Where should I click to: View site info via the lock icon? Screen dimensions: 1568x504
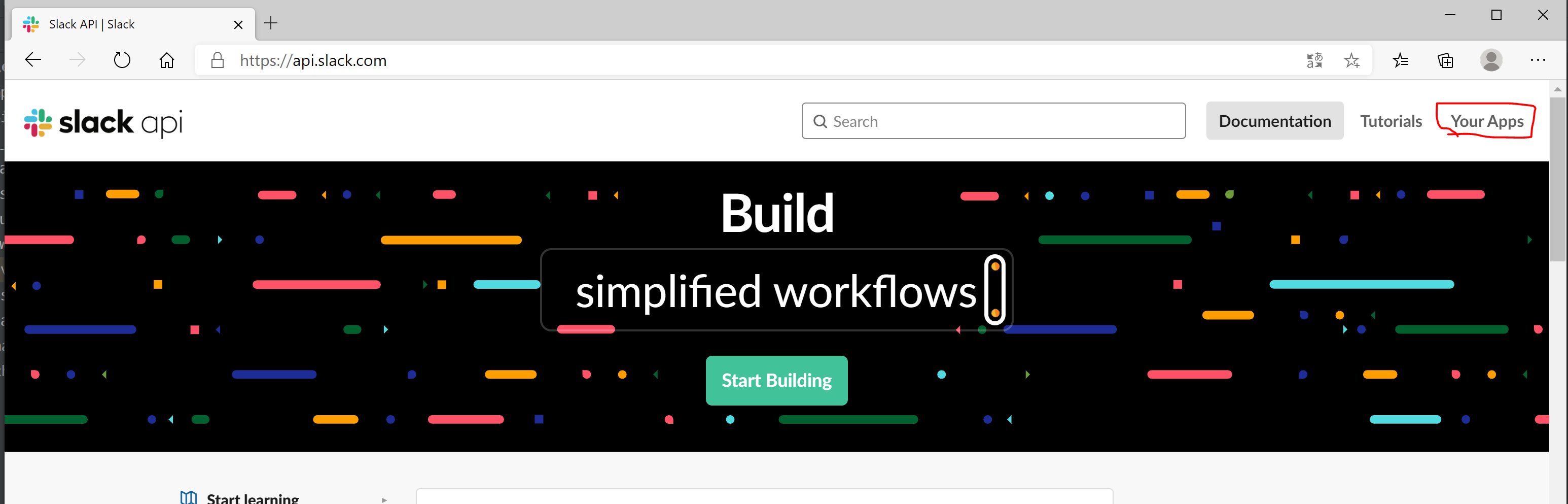click(x=218, y=60)
